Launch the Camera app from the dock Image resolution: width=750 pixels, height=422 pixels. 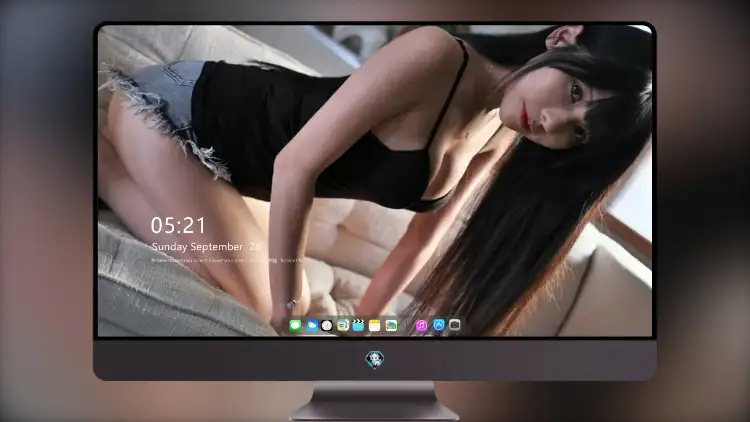pyautogui.click(x=454, y=325)
